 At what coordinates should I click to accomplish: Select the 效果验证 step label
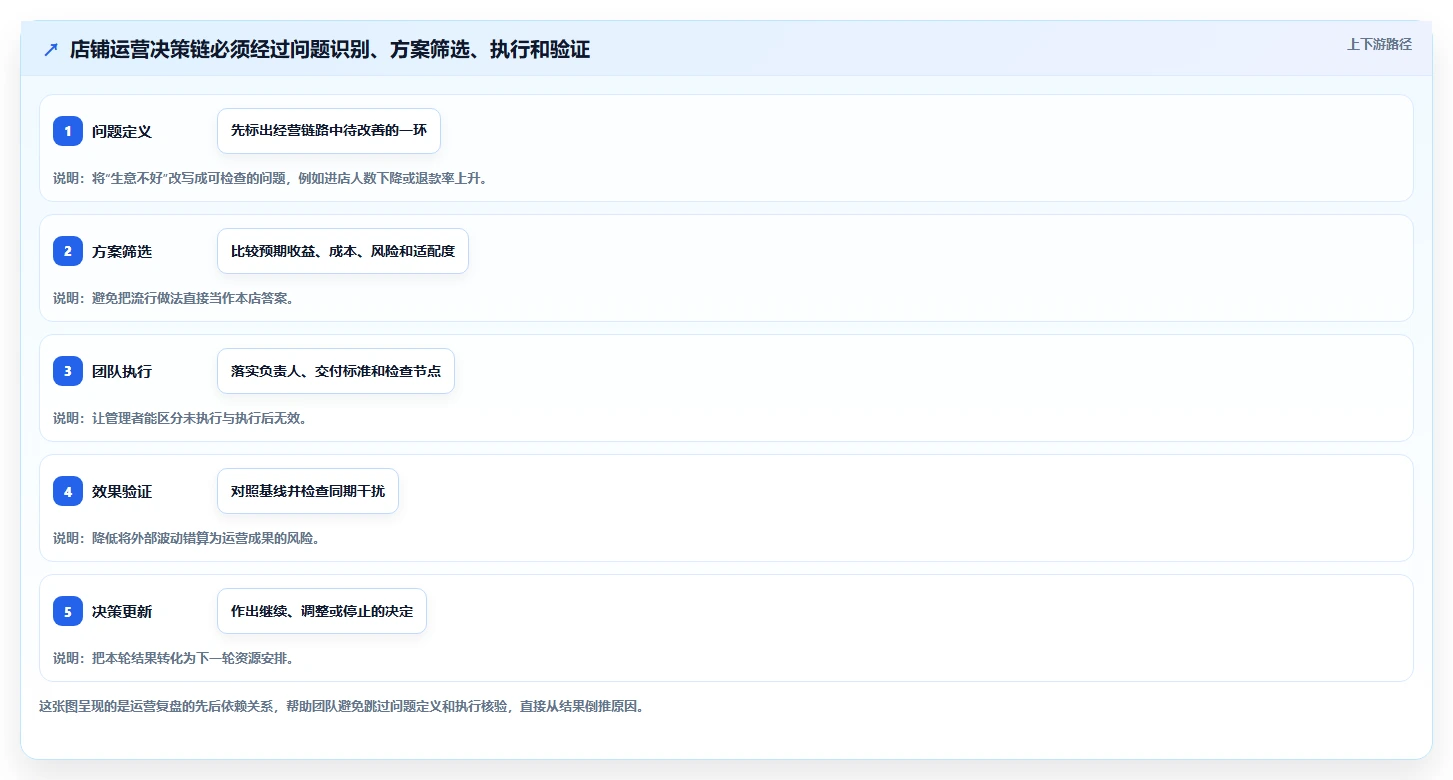point(122,491)
